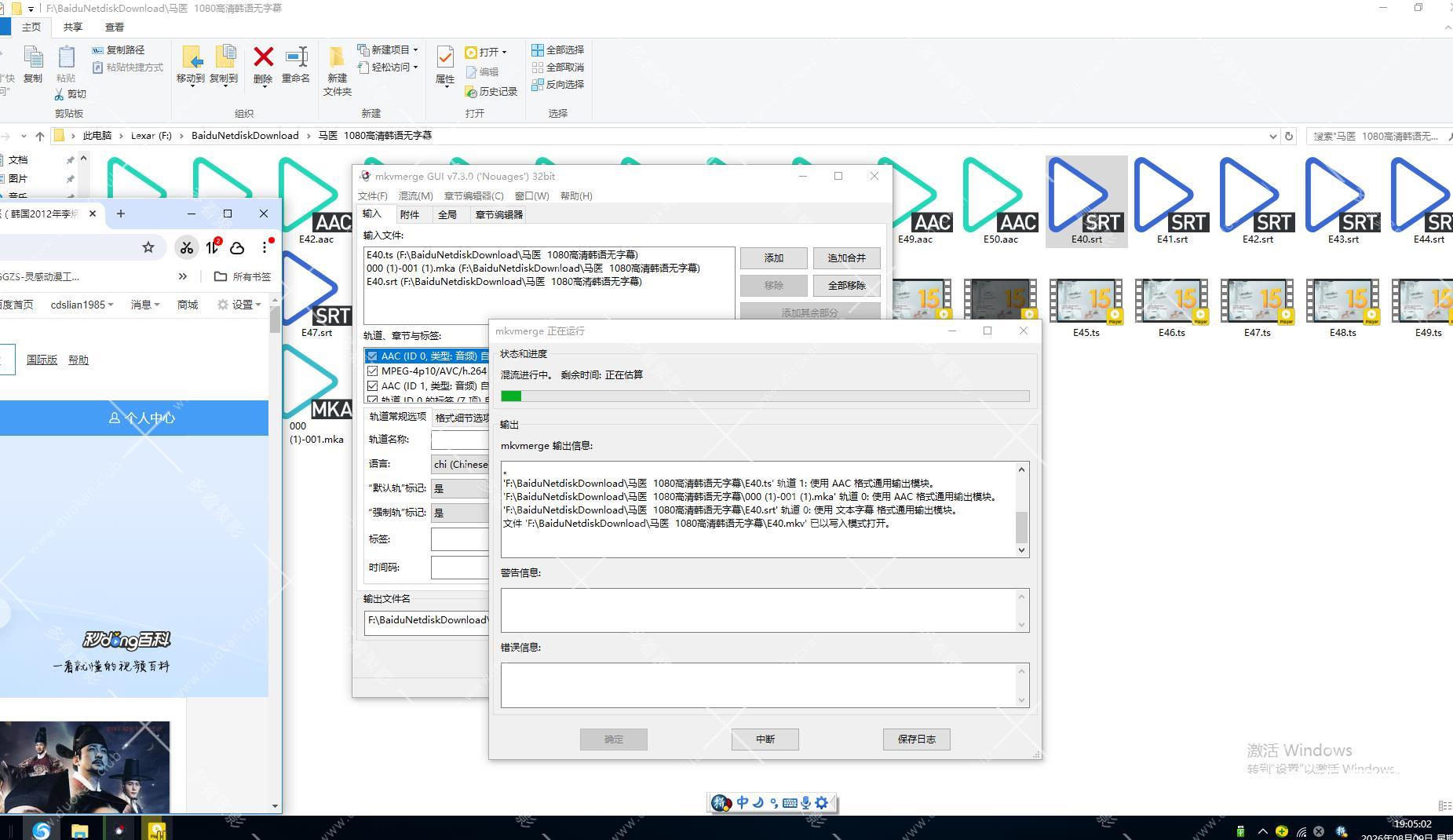Click the browser cloud extension icon
Viewport: 1453px width, 840px height.
pos(237,248)
